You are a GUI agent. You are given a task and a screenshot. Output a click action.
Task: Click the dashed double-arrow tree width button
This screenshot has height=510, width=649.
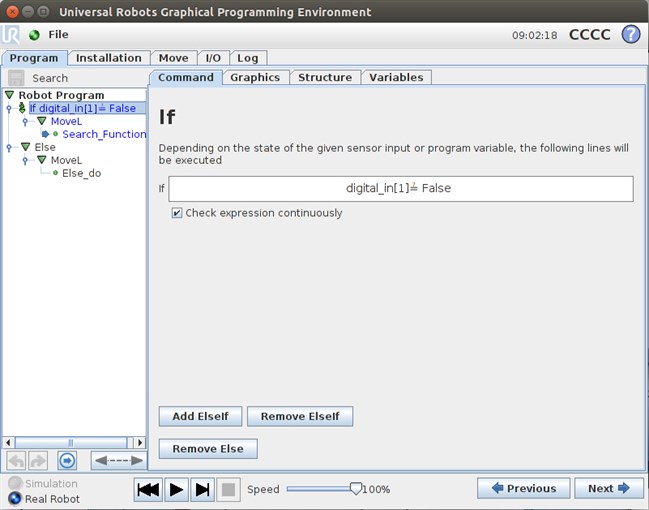119,460
